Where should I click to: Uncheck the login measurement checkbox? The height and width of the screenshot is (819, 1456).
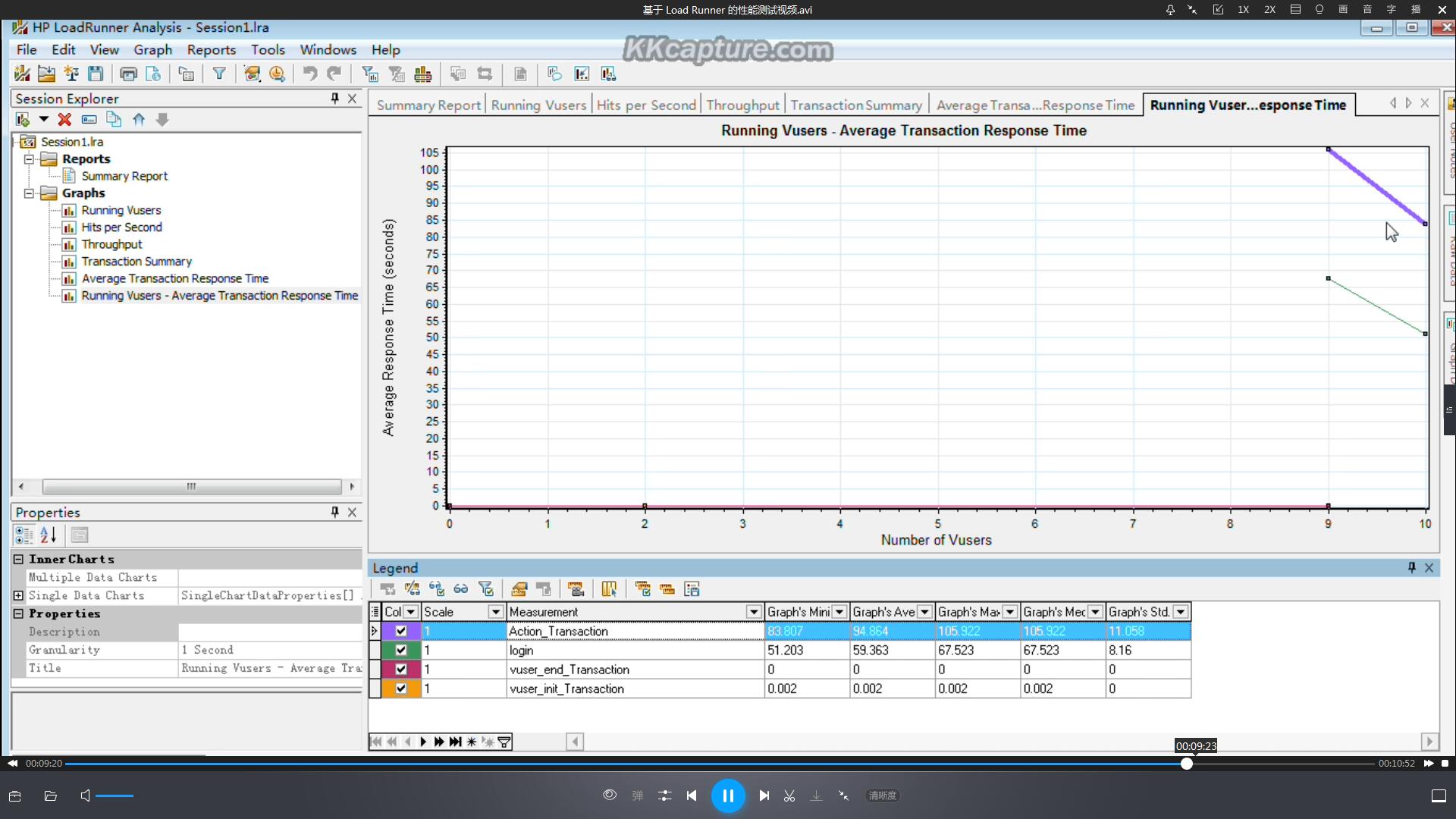401,650
